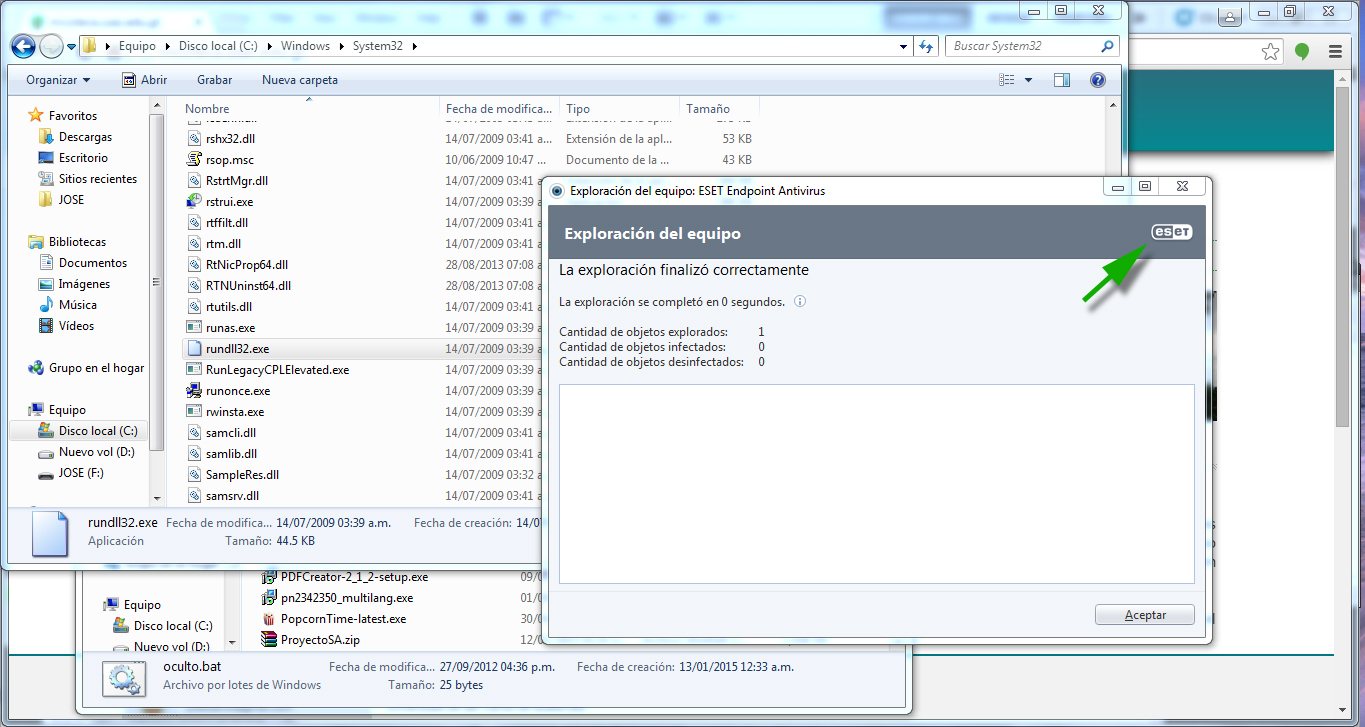The width and height of the screenshot is (1365, 727).
Task: Select the rundll32.exe file in list
Action: click(237, 349)
